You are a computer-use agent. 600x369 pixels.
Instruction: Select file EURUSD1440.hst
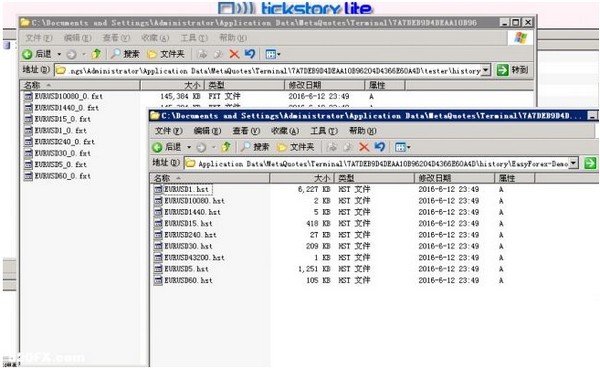(192, 212)
